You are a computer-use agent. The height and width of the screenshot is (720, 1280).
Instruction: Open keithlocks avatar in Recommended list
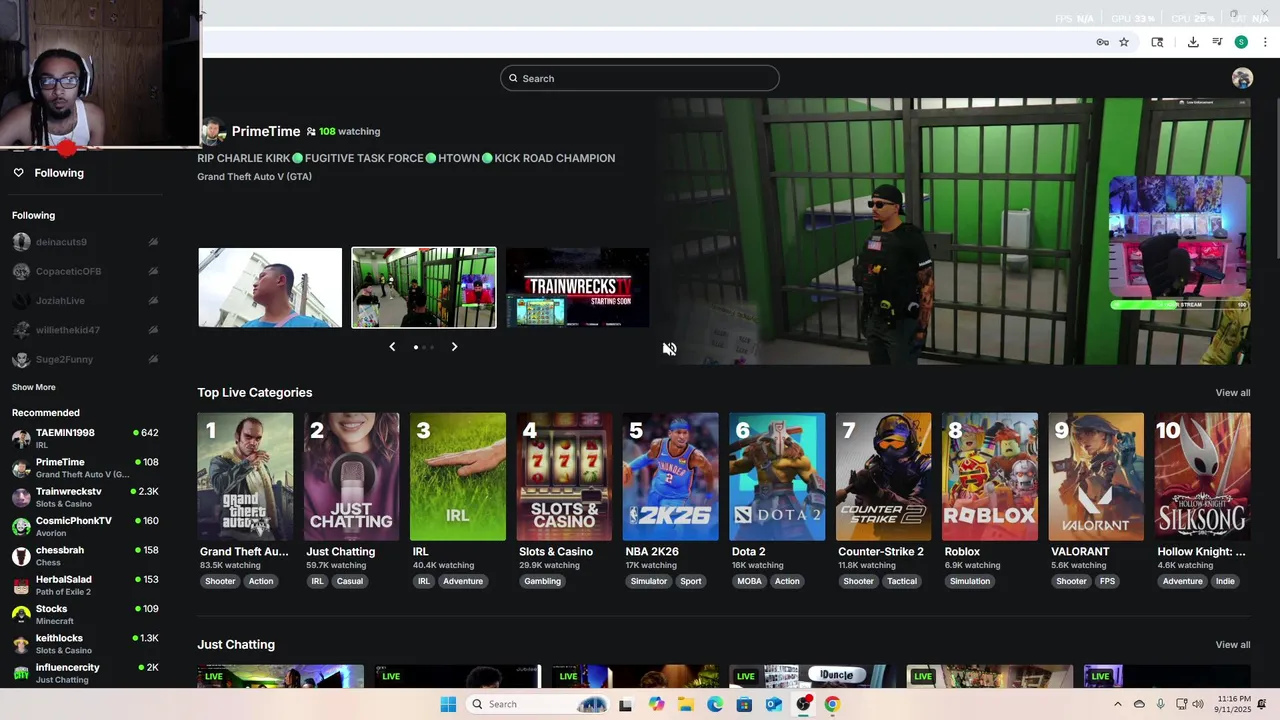21,644
